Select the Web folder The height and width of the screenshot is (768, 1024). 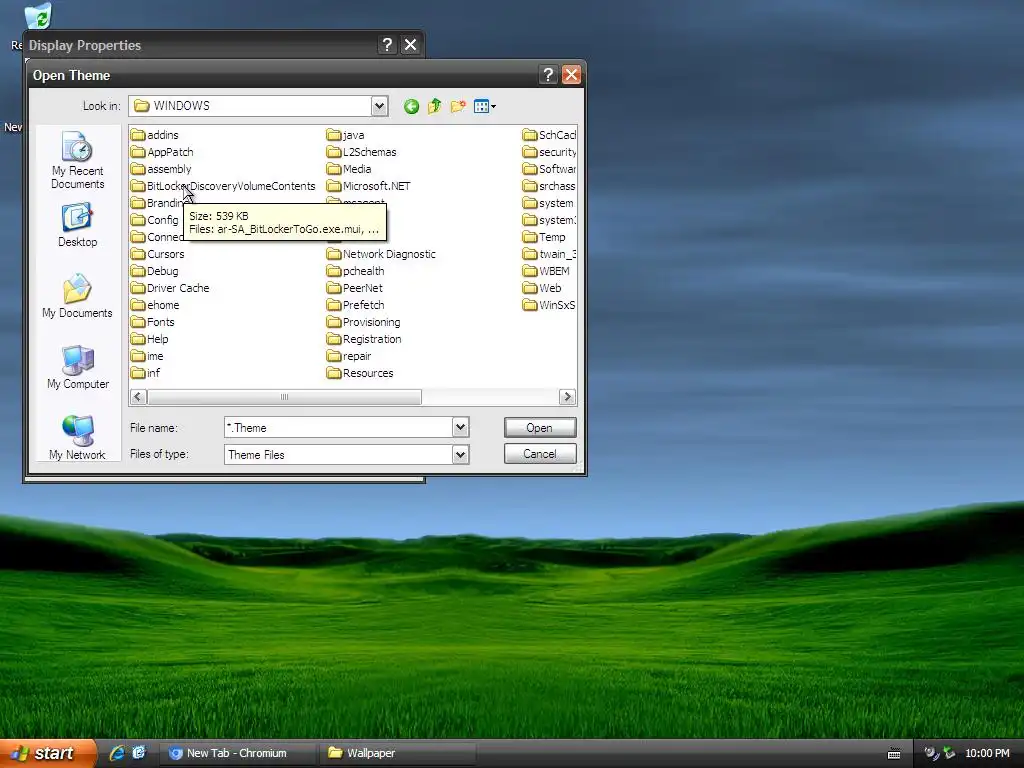coord(542,288)
